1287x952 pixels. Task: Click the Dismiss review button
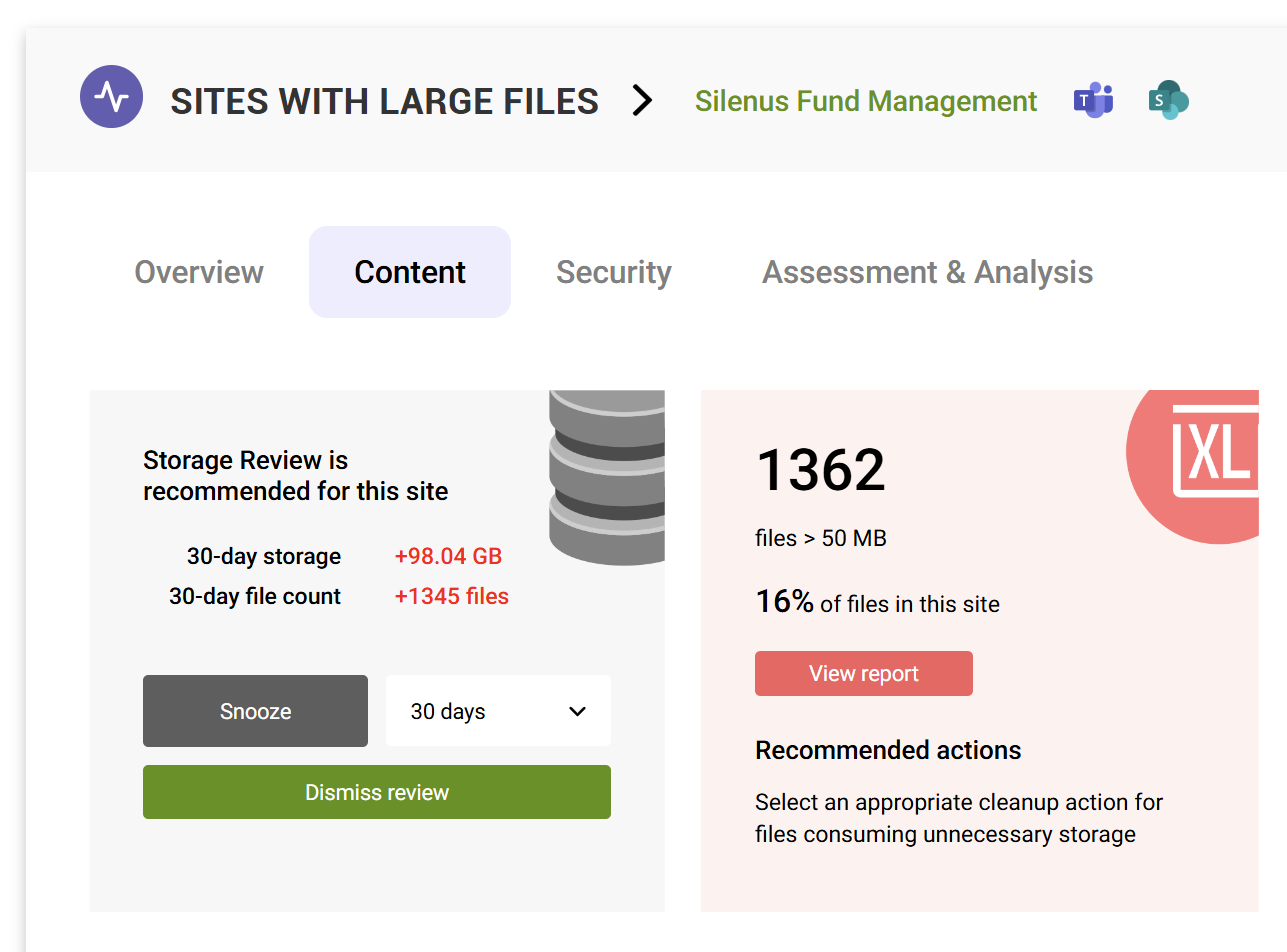point(377,792)
